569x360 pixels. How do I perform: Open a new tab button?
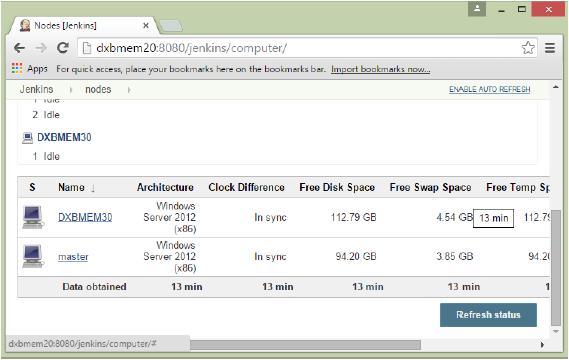point(171,26)
